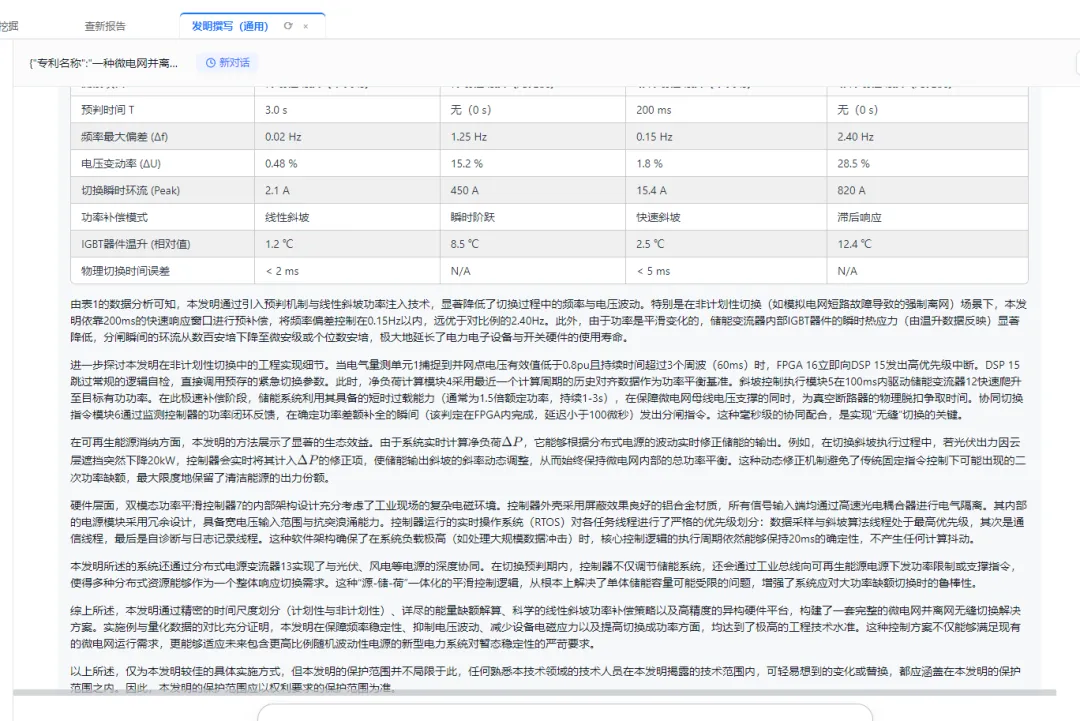
Task: Click the 专利名称 conversation title text
Action: 103,63
